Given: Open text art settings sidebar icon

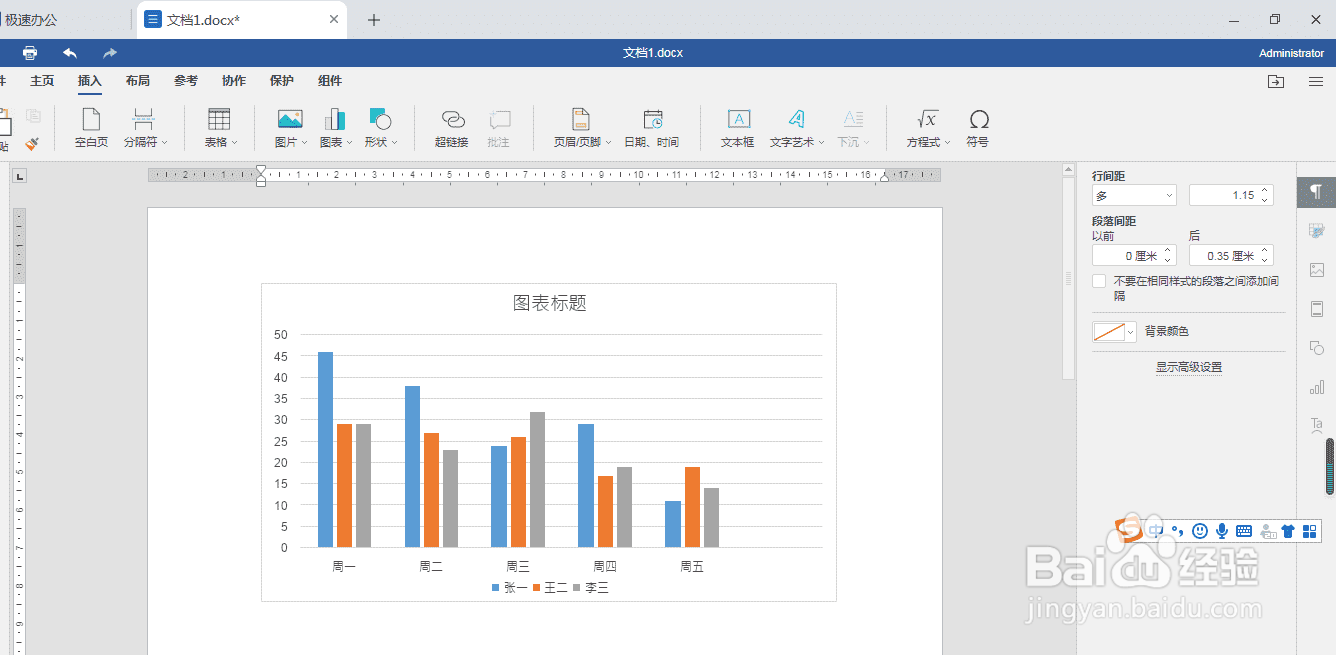Looking at the screenshot, I should coord(1316,425).
